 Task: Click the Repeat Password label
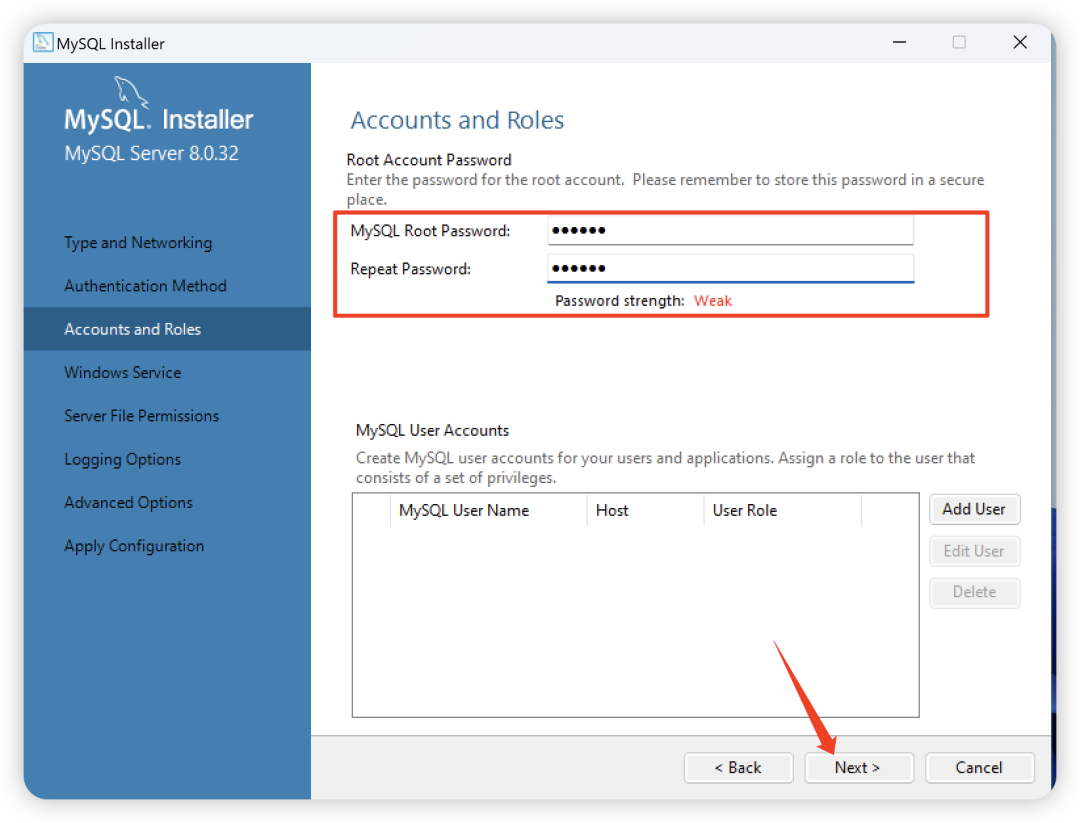click(411, 269)
